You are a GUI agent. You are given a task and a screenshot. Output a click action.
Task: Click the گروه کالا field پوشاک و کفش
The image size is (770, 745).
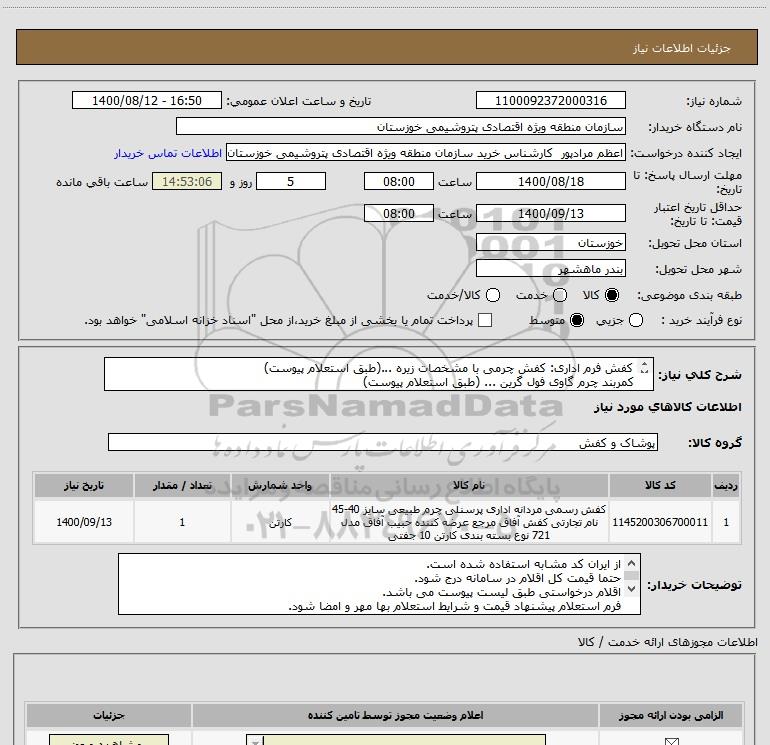(x=383, y=442)
